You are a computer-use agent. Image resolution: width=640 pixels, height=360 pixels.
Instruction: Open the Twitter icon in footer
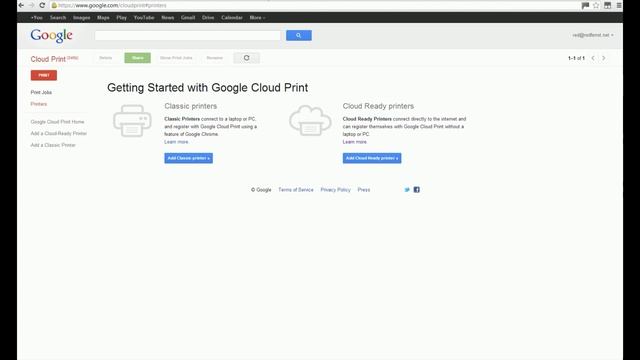(407, 189)
